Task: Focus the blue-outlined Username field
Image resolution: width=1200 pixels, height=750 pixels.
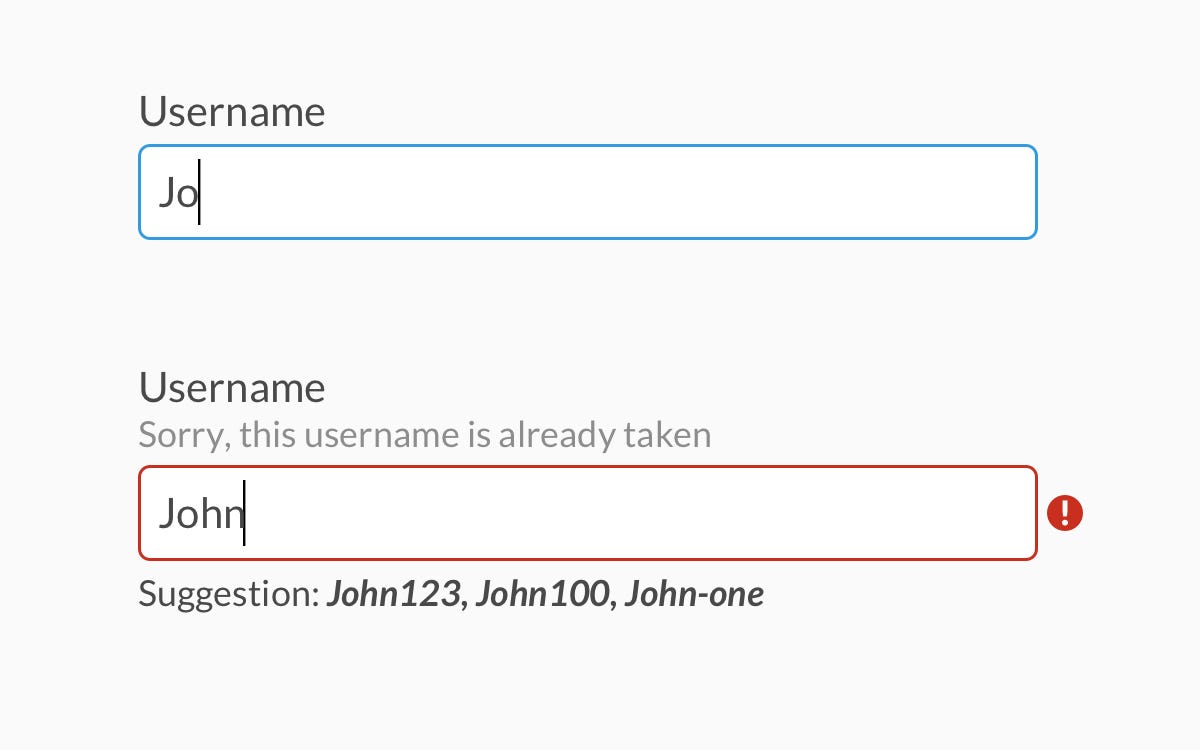Action: [588, 192]
